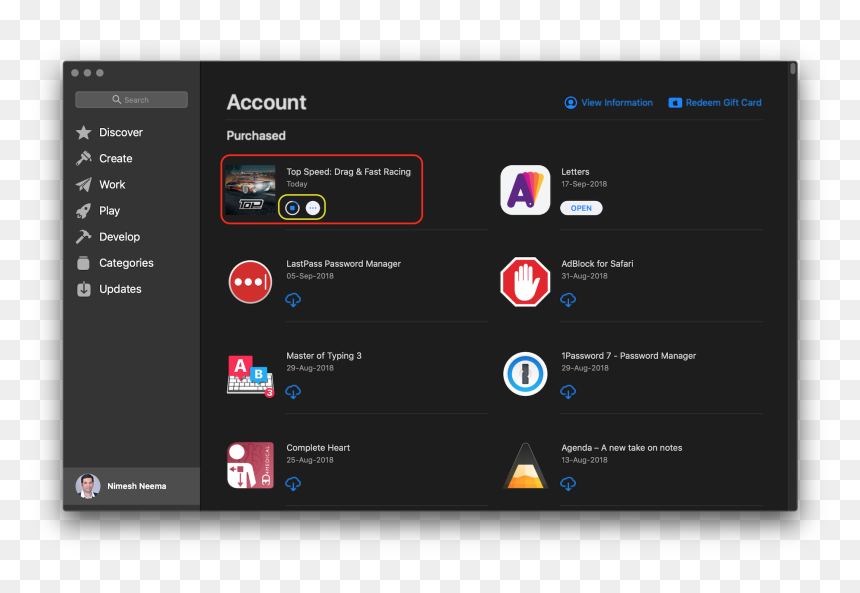Click the Agenda app icon

click(525, 466)
